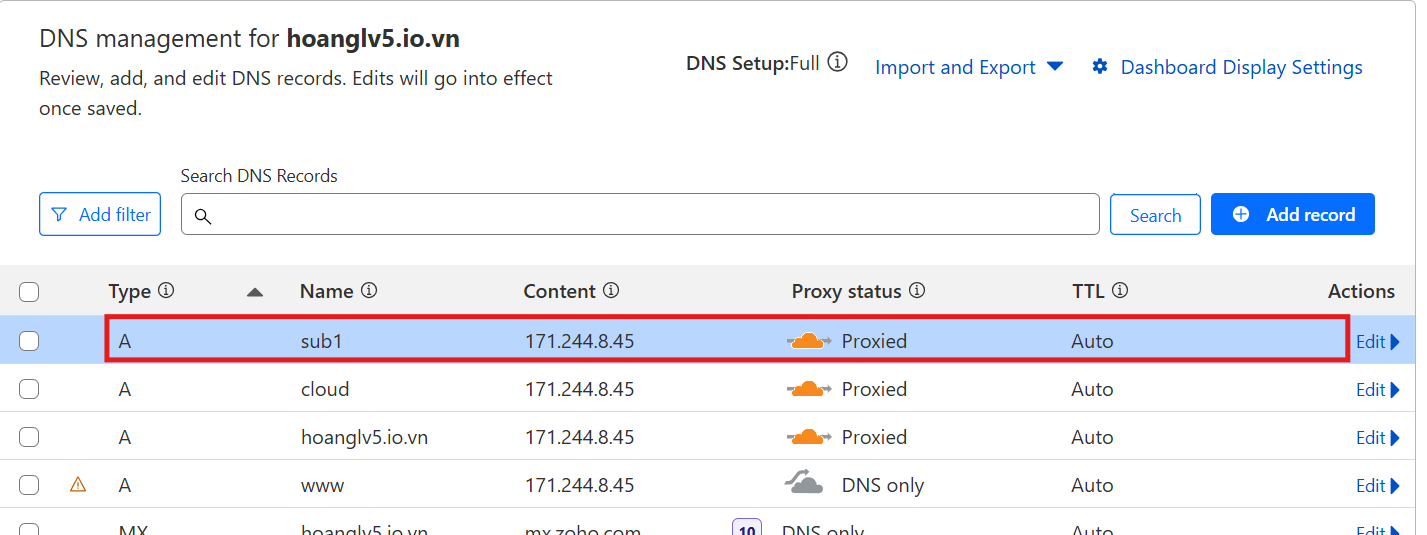Click the info icon next to Type header
This screenshot has height=535, width=1427.
(166, 291)
